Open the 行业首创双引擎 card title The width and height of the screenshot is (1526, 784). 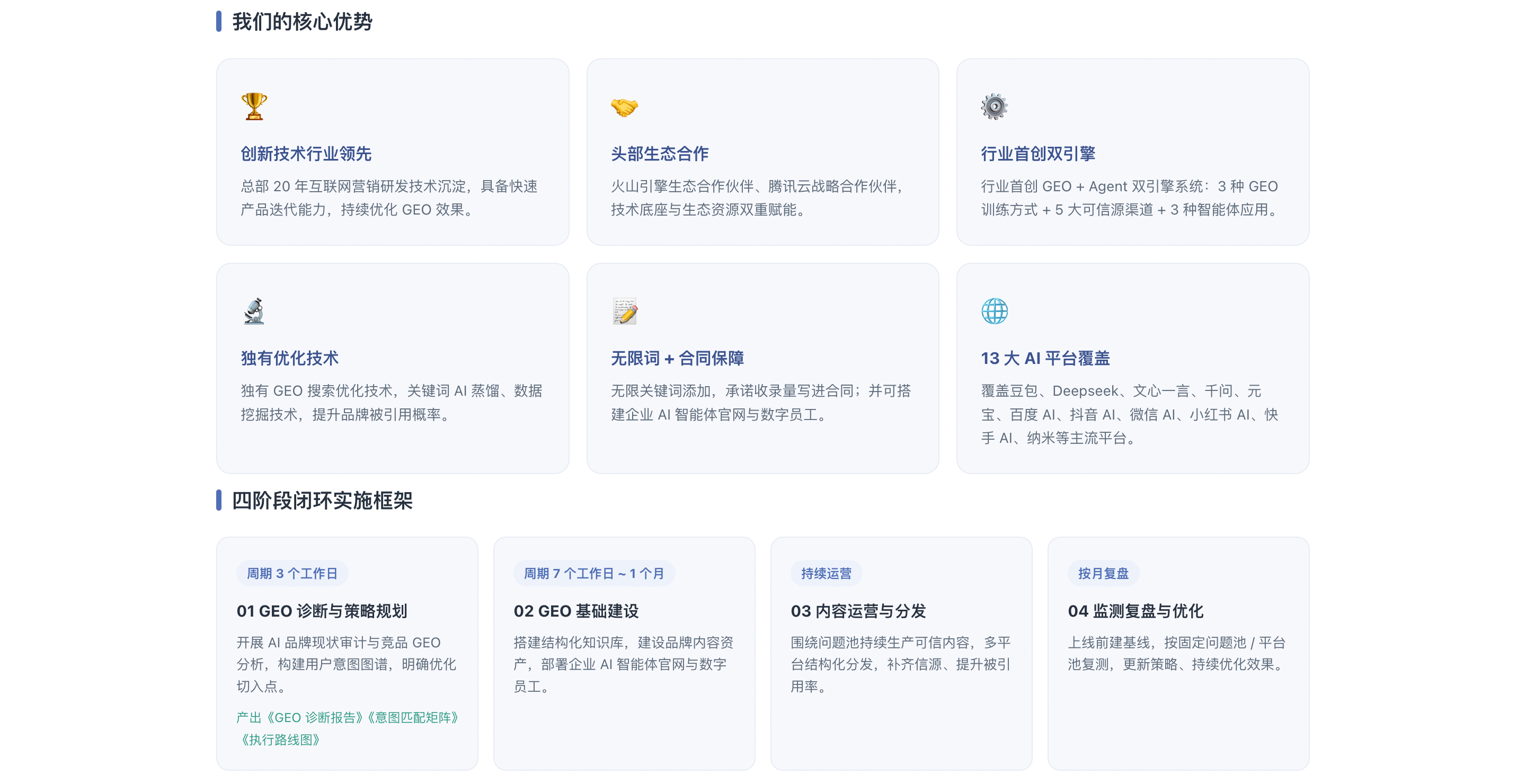(x=1038, y=154)
